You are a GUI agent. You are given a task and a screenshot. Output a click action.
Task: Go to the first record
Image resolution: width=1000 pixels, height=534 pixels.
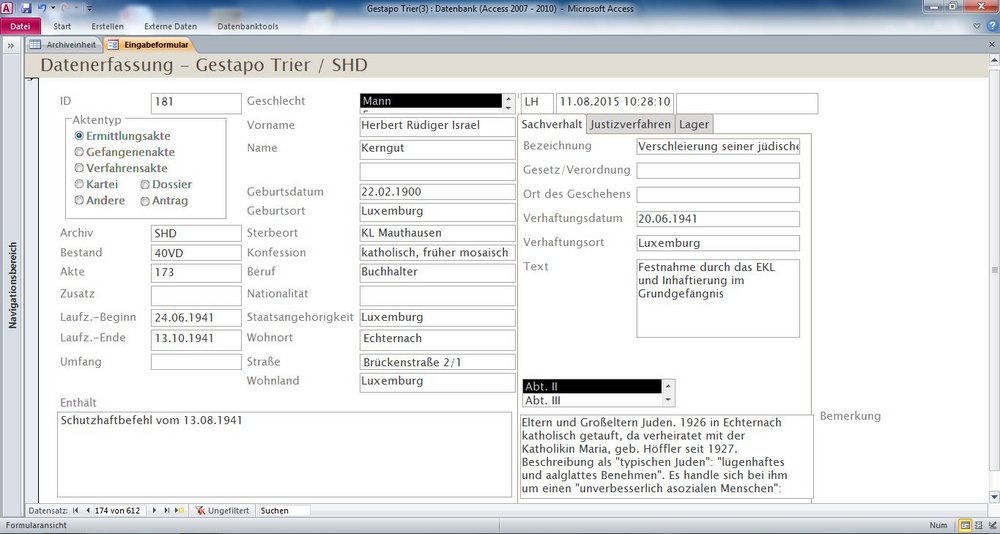[x=75, y=511]
